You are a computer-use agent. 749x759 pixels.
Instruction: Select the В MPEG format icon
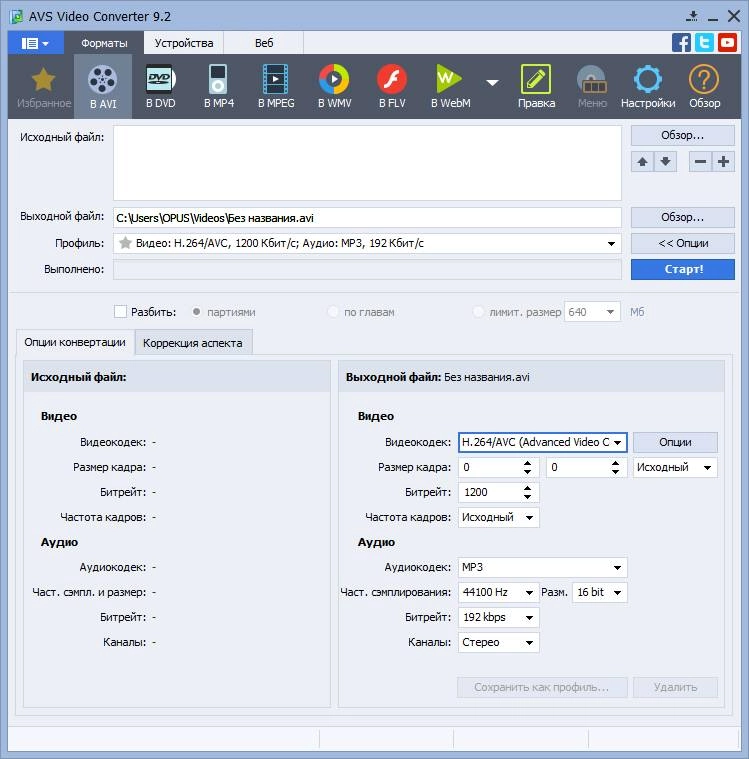(x=276, y=86)
